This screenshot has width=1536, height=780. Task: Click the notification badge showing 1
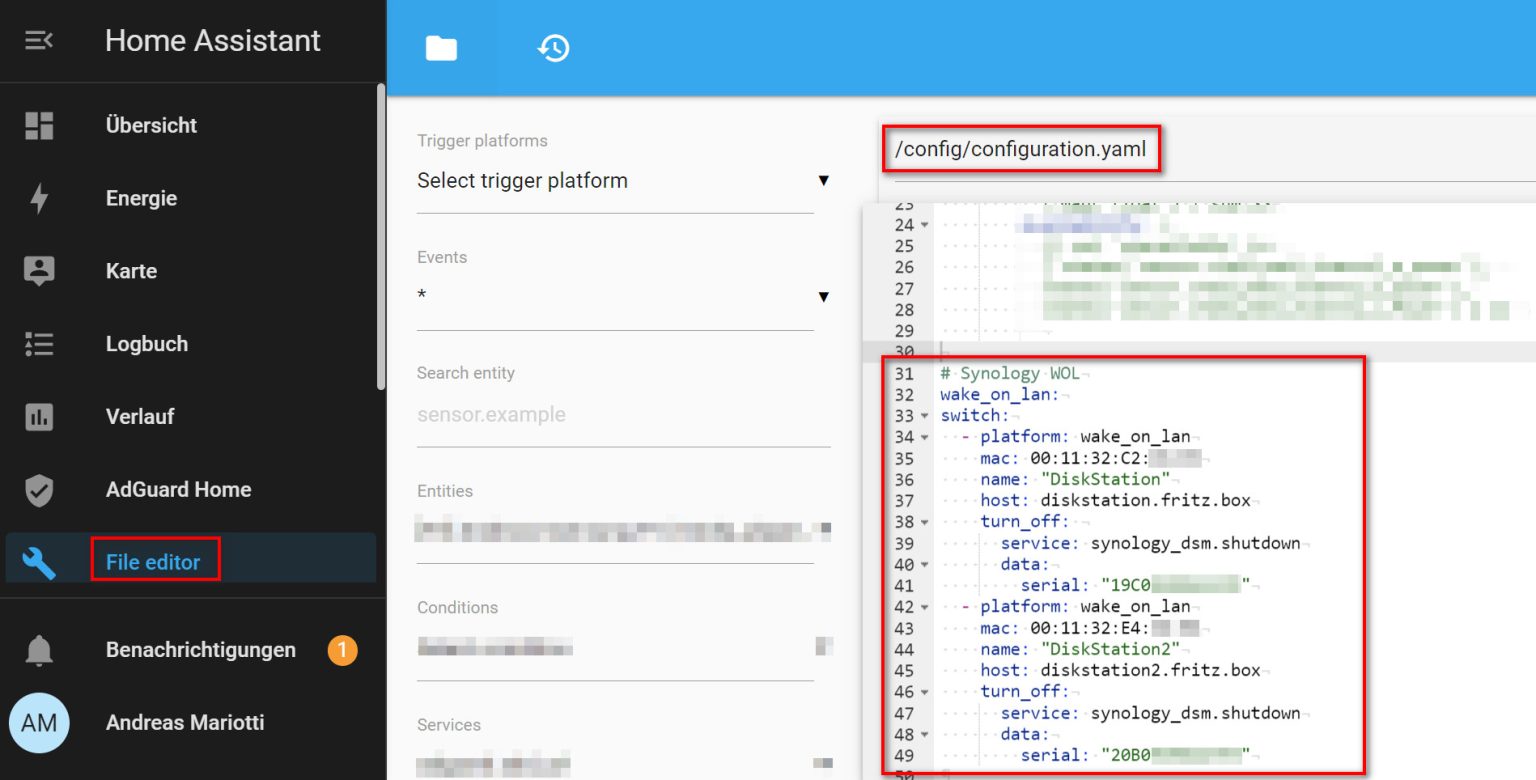342,649
